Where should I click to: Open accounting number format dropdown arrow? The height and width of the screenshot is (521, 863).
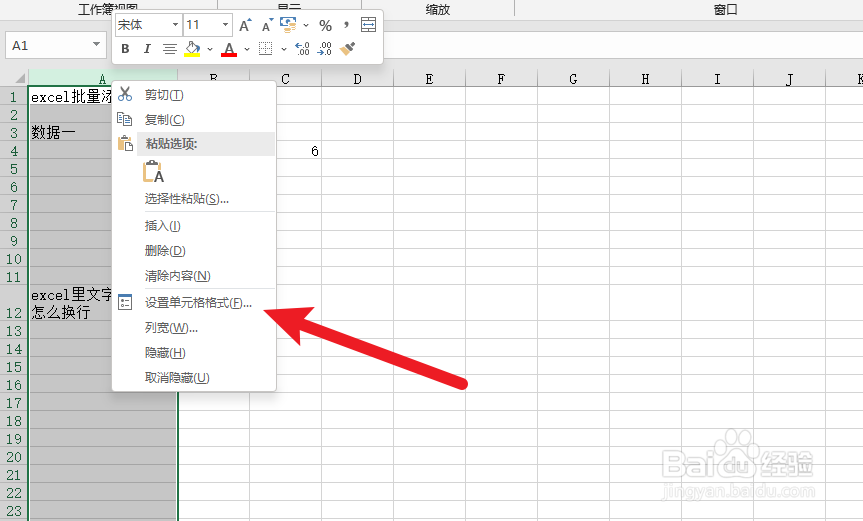coord(306,25)
